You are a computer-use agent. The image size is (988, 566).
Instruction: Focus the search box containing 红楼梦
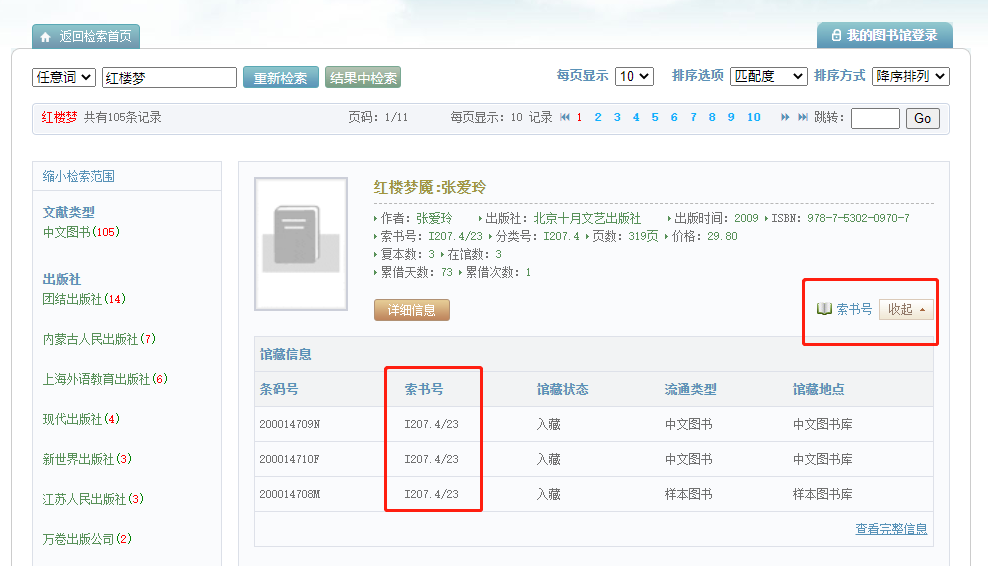[x=169, y=78]
